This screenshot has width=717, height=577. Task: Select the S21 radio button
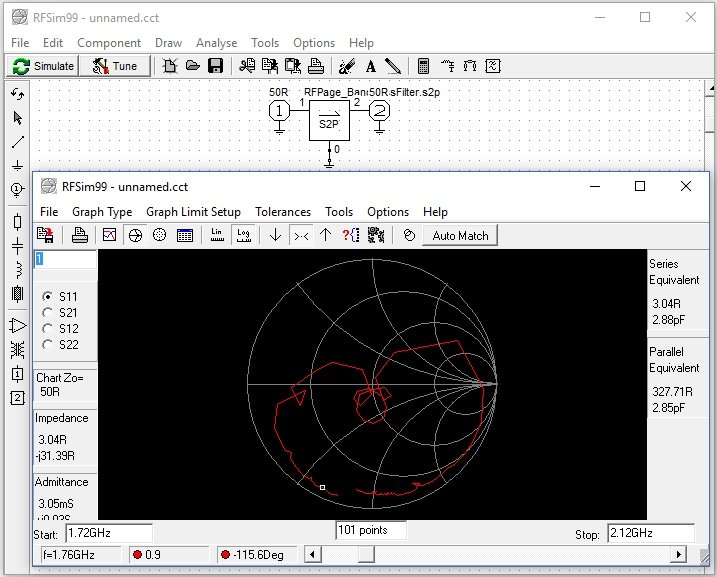[47, 312]
